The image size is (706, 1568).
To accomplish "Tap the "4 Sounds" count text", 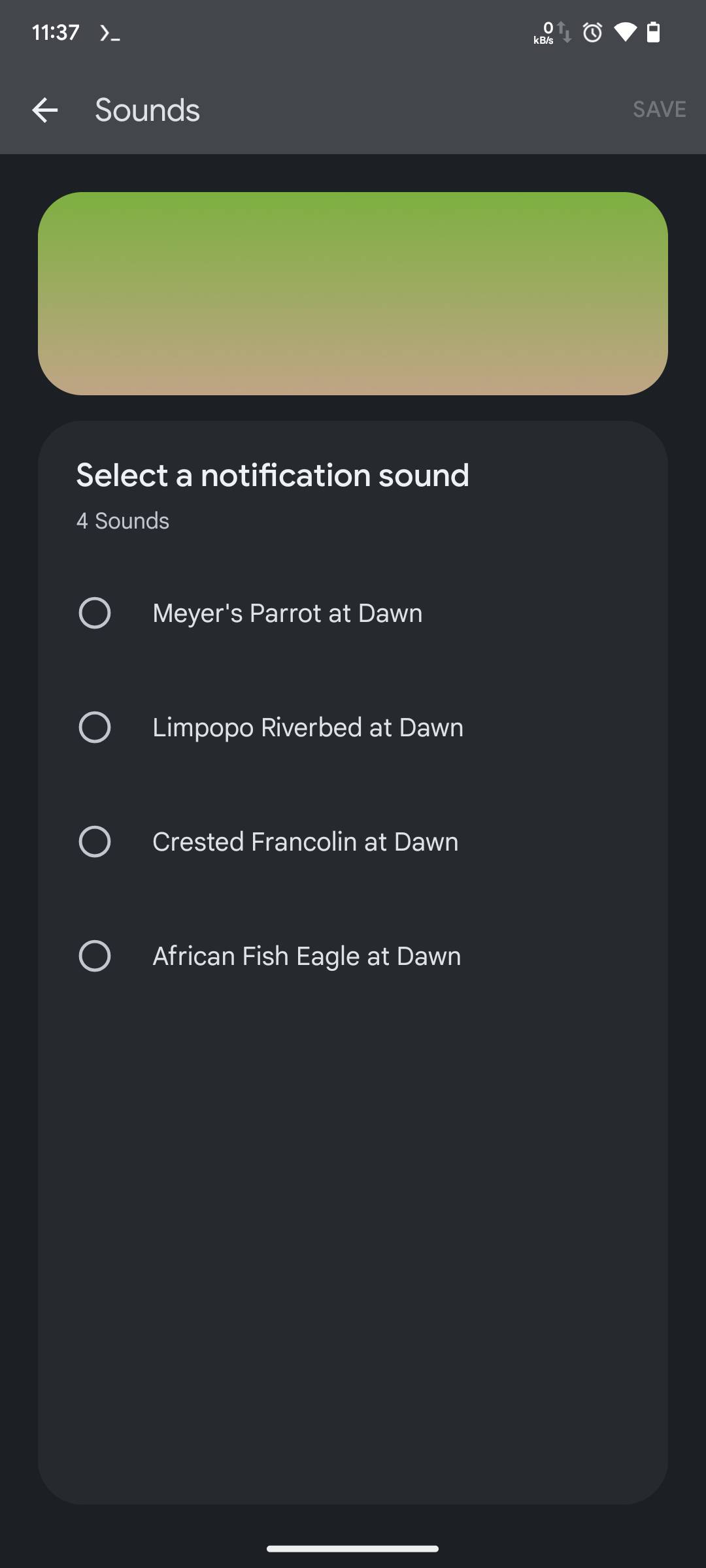I will point(123,521).
